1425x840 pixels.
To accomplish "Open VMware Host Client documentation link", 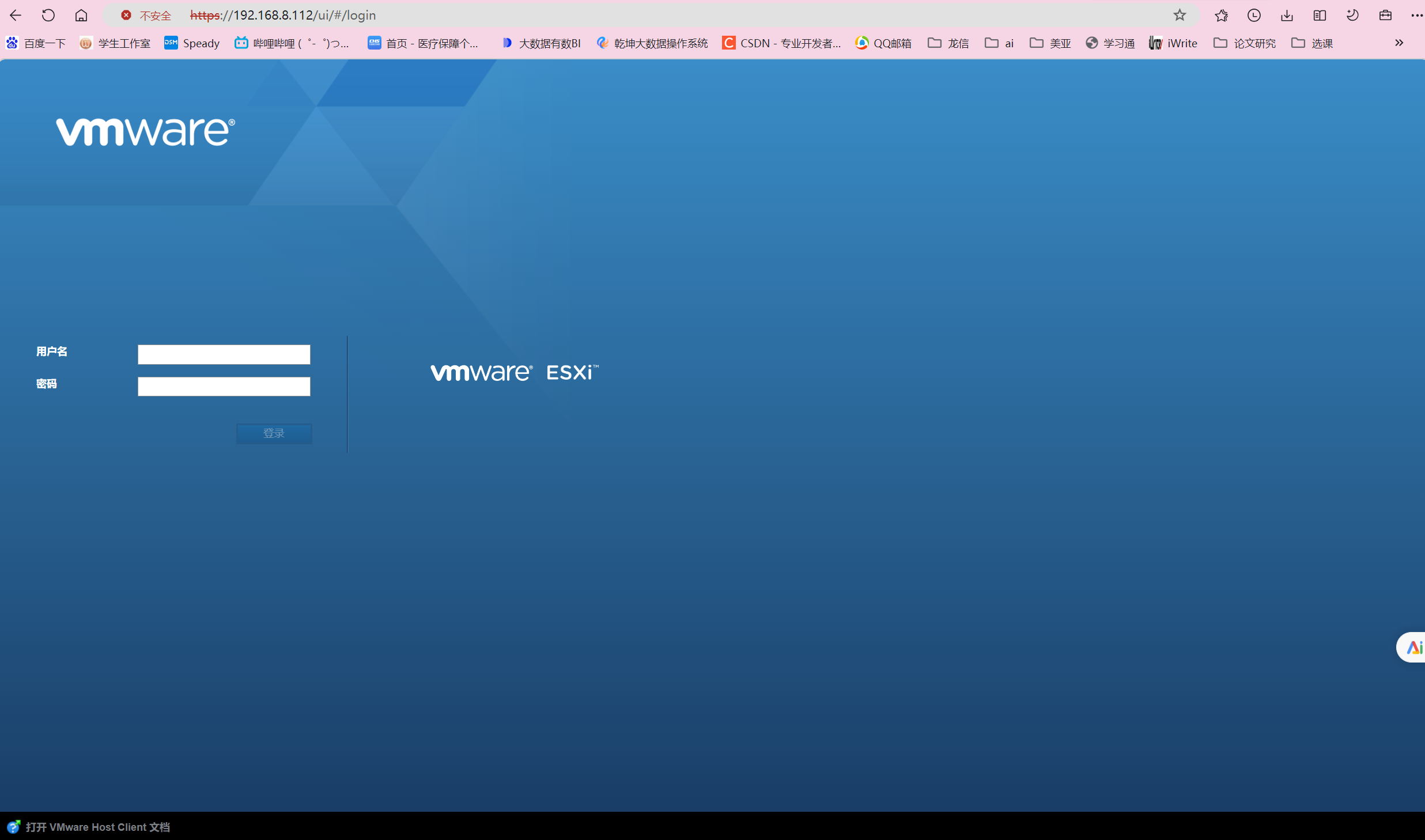I will (x=97, y=827).
